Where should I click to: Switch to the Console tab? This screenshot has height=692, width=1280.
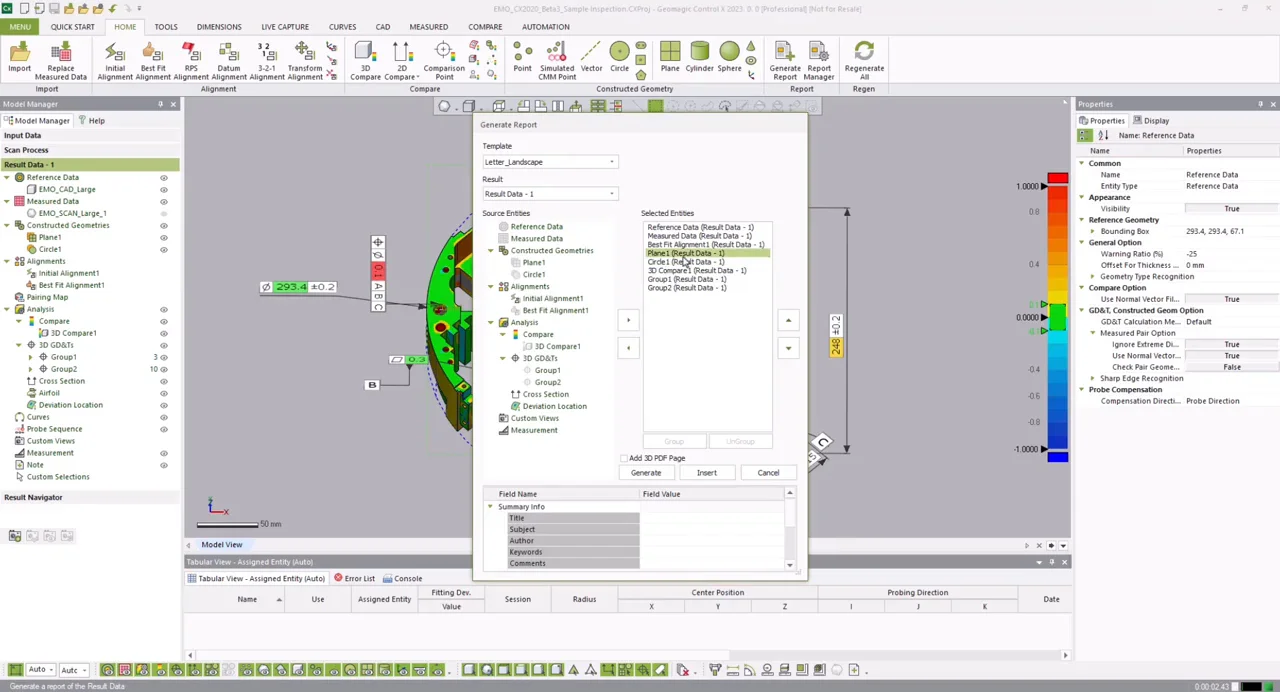tap(402, 579)
